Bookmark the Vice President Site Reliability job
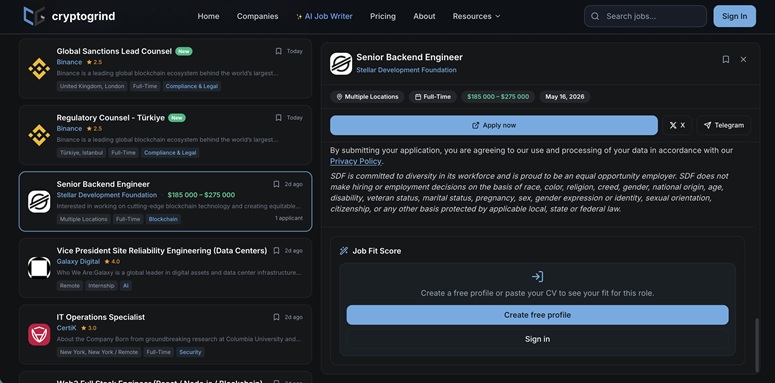Viewport: 775px width, 383px height. pyautogui.click(x=276, y=251)
